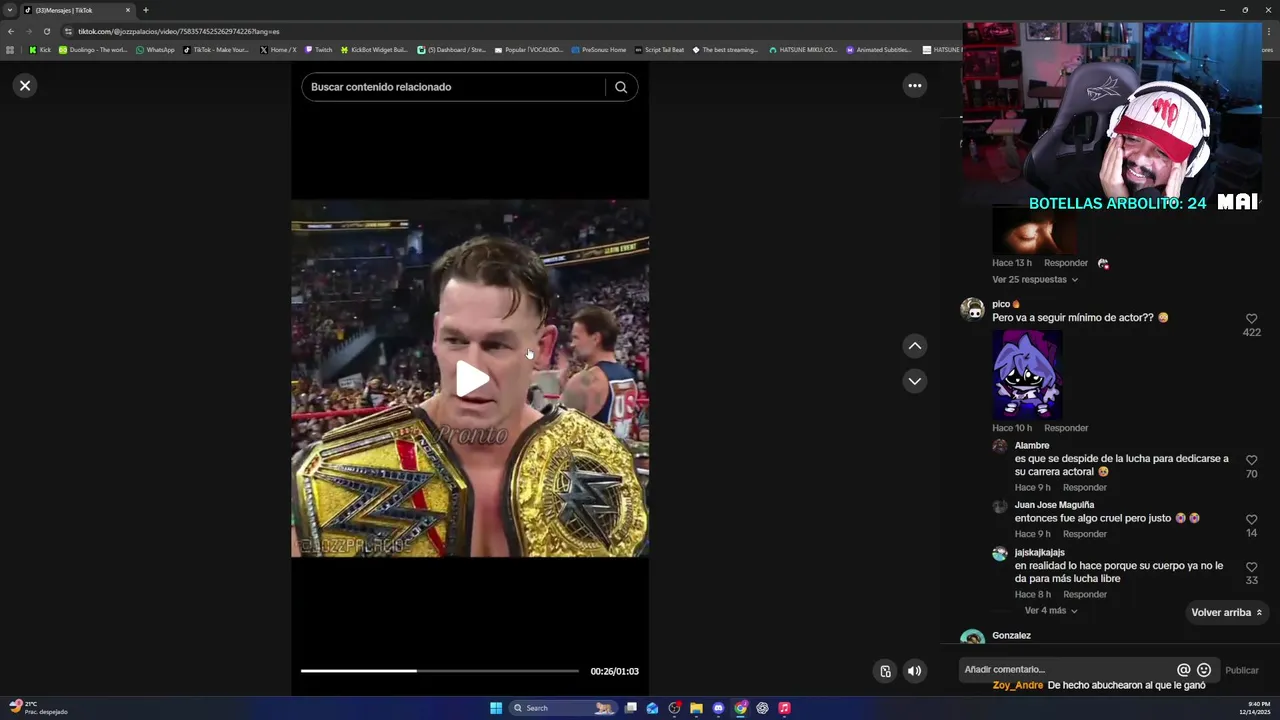Image resolution: width=1280 pixels, height=720 pixels.
Task: Open the Script Tail Beat bookmark
Action: click(659, 50)
